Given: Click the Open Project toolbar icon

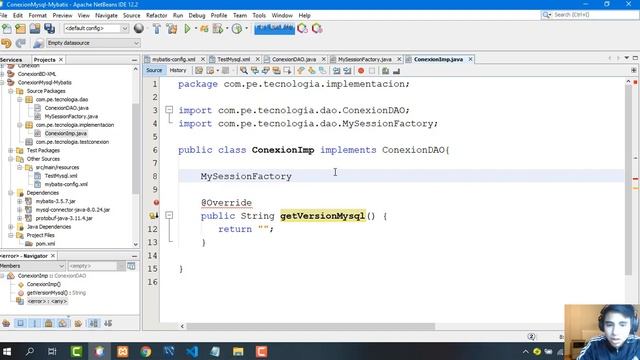Looking at the screenshot, I should 35,29.
